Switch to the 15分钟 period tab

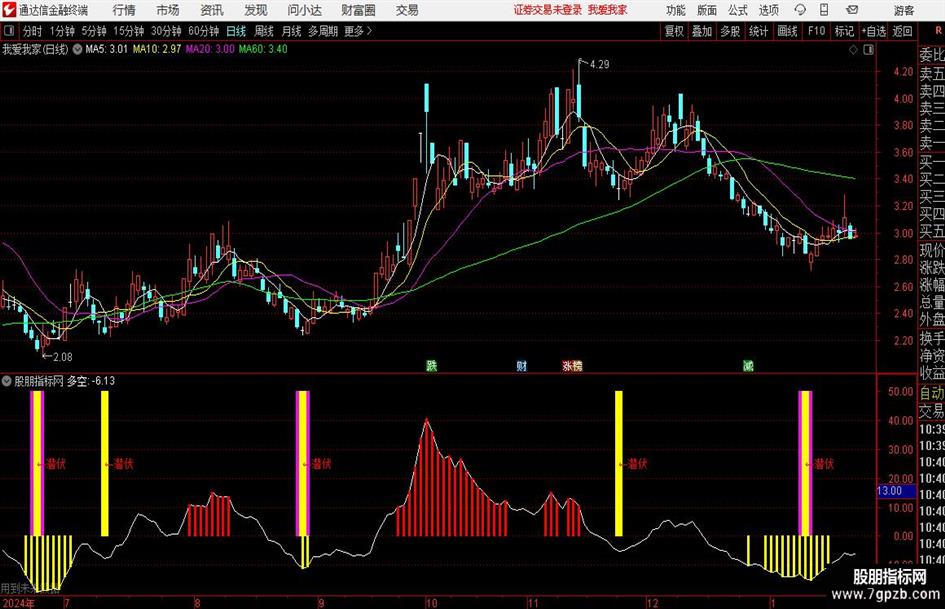[129, 31]
